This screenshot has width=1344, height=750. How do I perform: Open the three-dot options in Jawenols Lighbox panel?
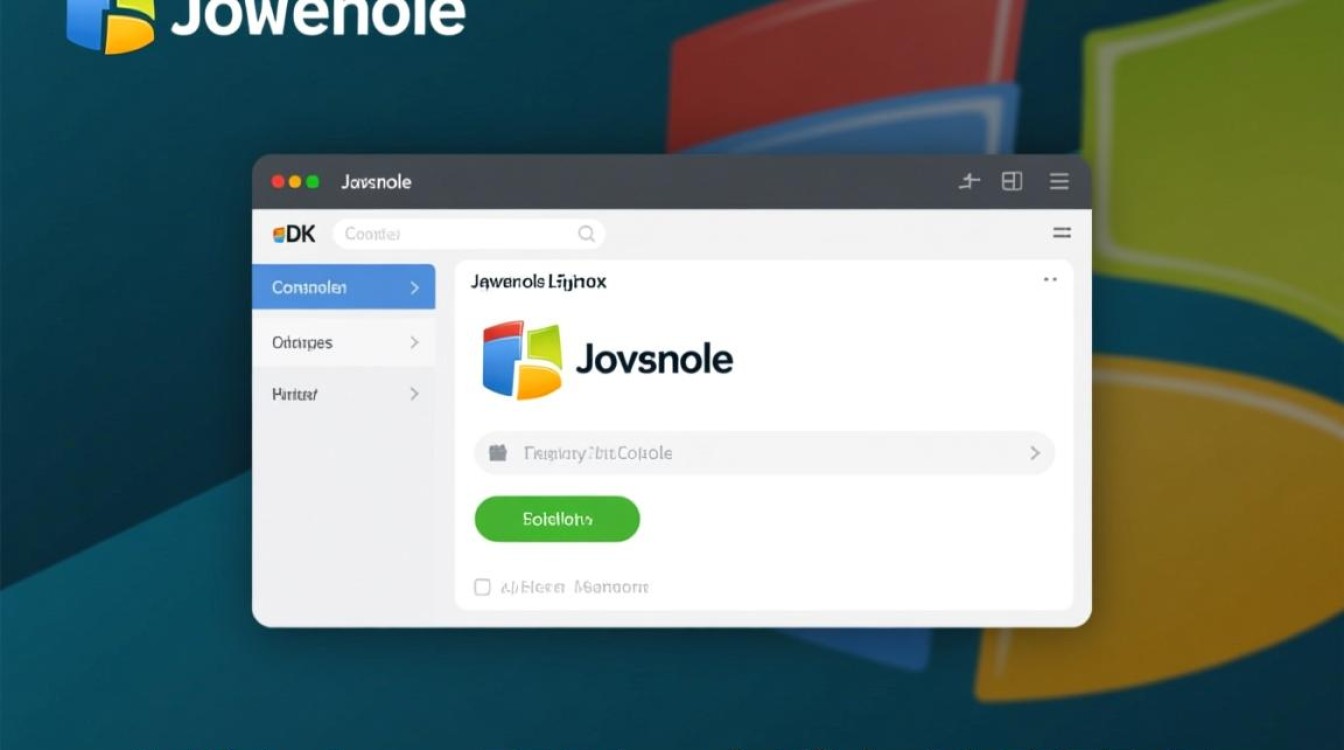[x=1049, y=280]
